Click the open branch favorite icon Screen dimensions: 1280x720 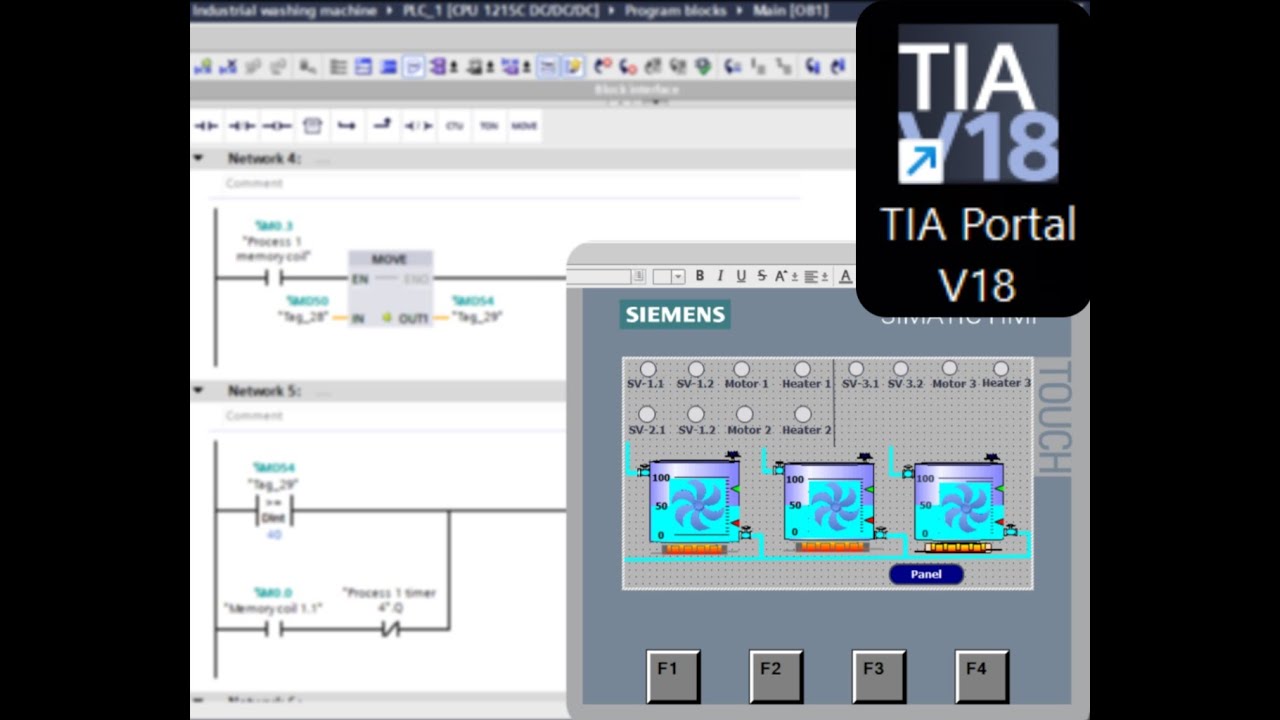click(x=347, y=126)
